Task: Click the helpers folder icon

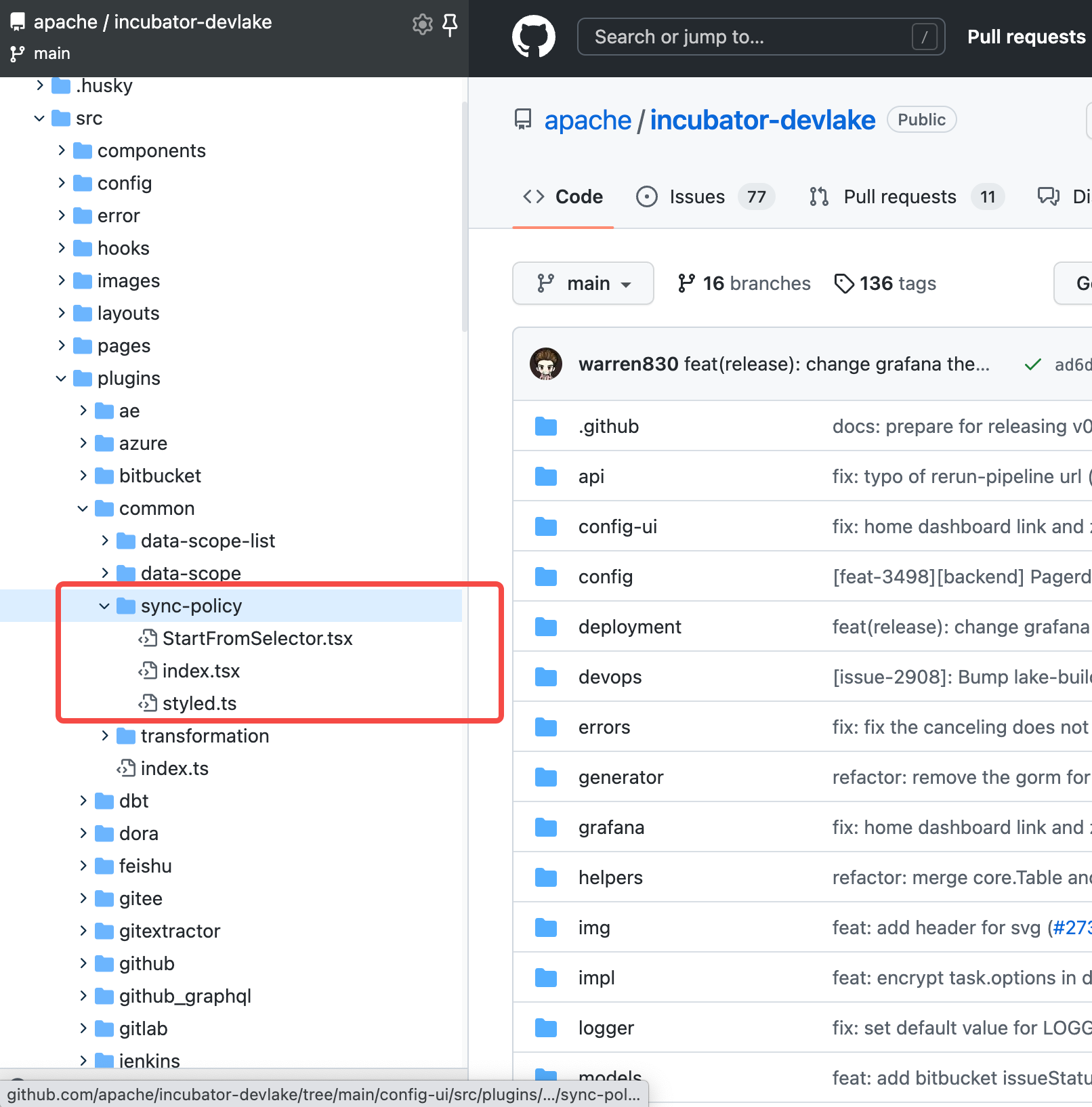Action: (x=545, y=877)
